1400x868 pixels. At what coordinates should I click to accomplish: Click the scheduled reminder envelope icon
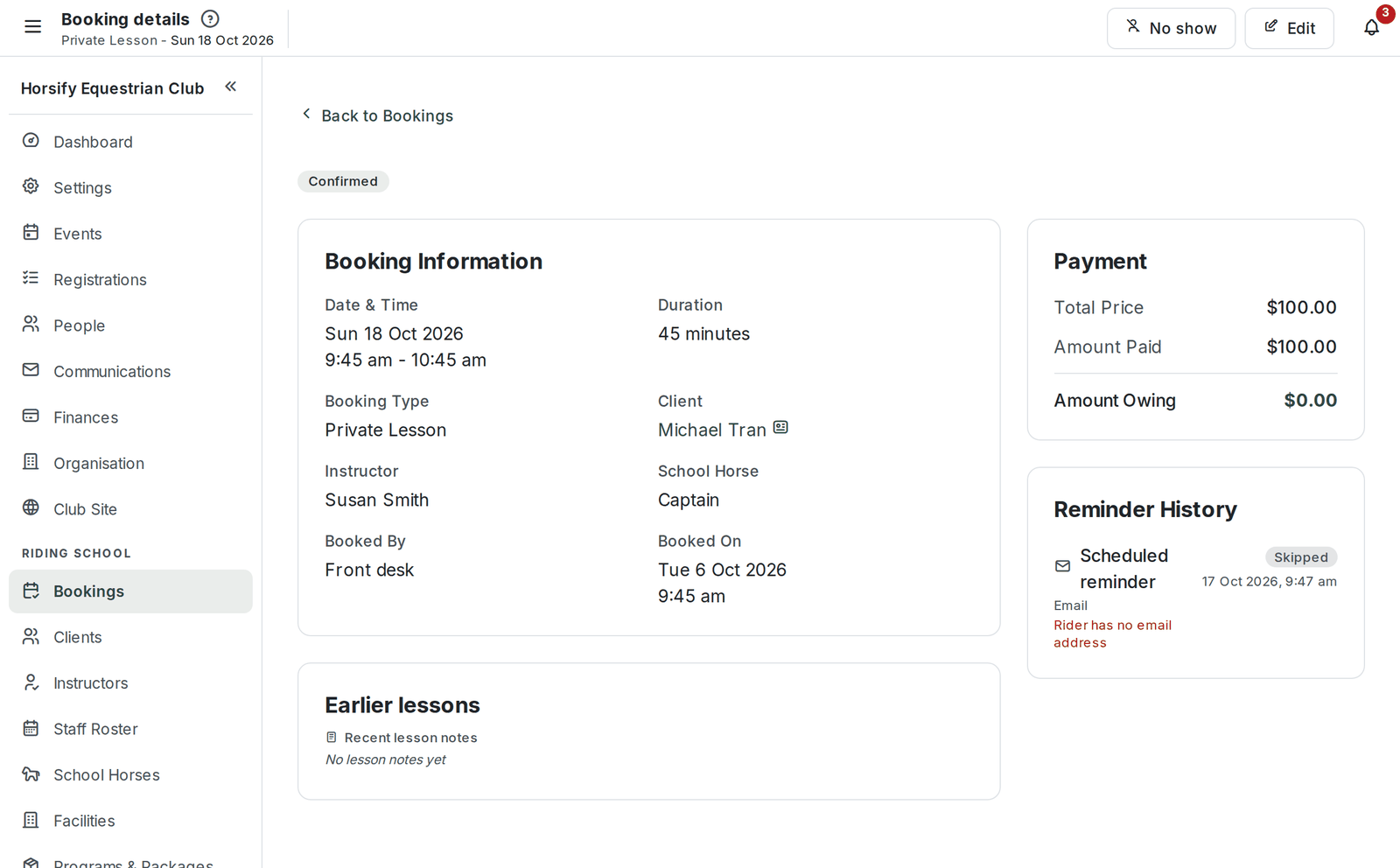pyautogui.click(x=1062, y=566)
